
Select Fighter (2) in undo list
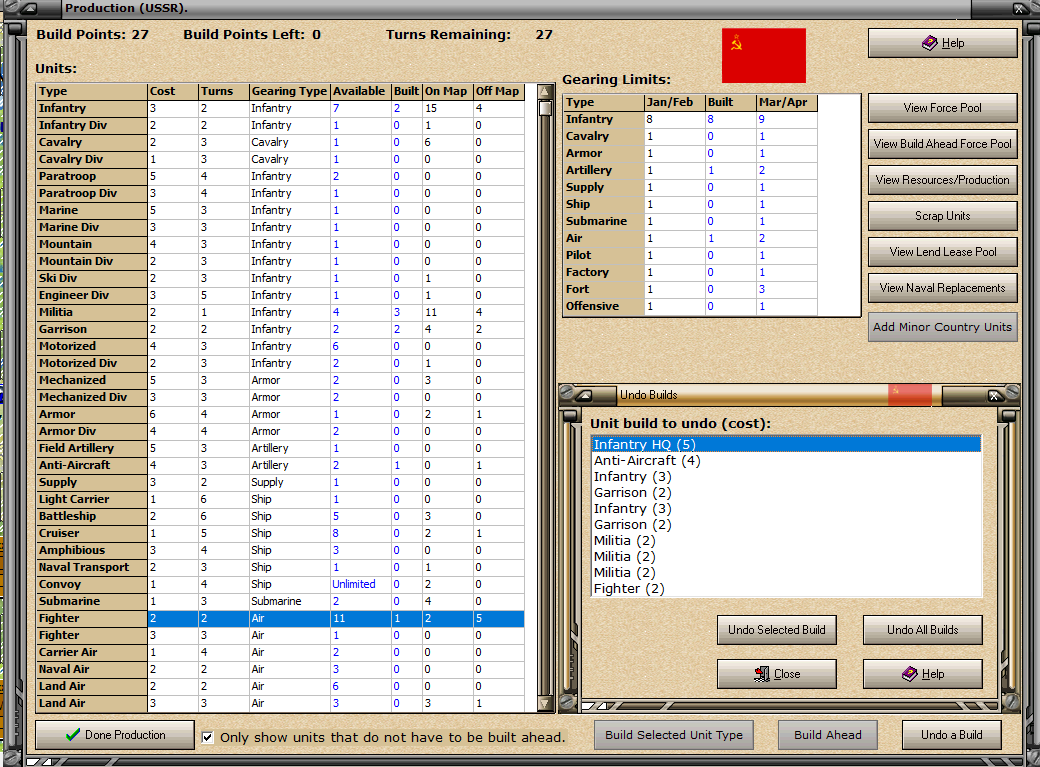[x=786, y=589]
